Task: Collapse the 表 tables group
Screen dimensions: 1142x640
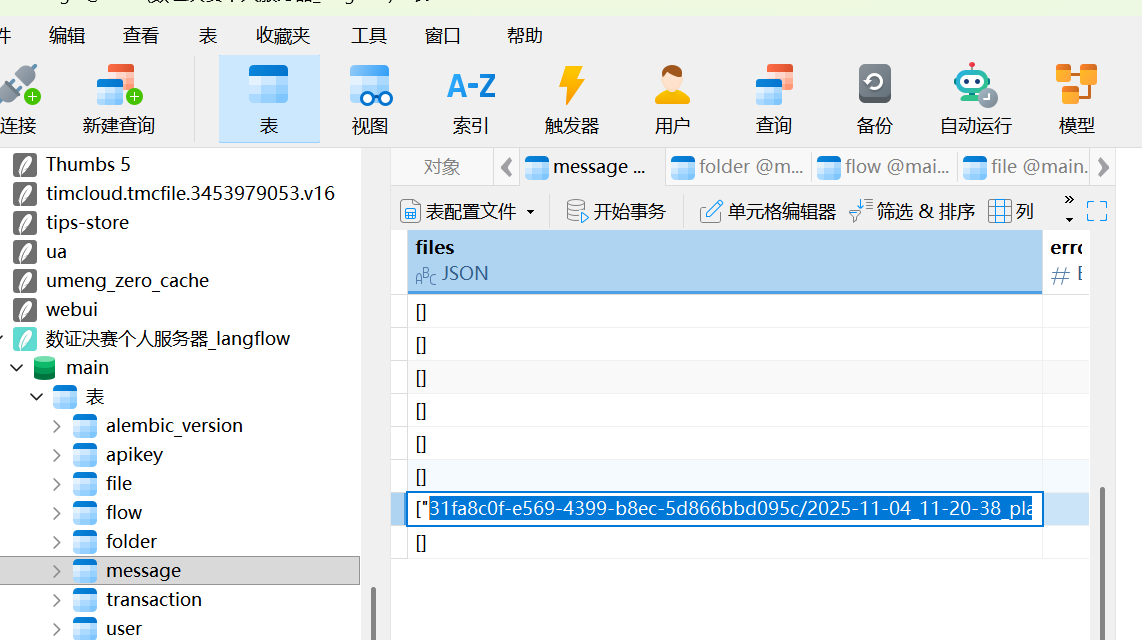Action: [36, 397]
